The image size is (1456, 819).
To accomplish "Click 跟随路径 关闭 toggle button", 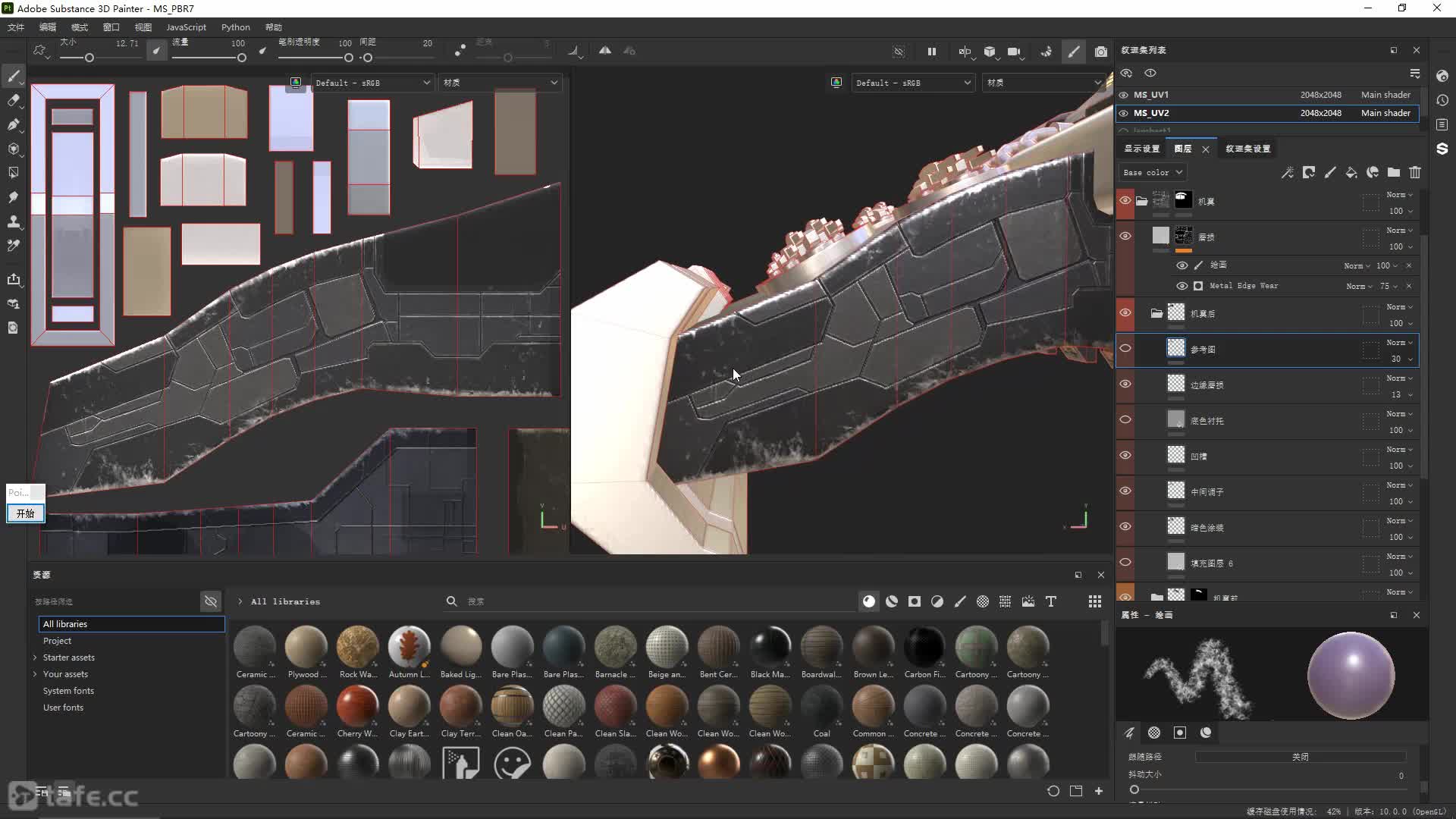I will (x=1301, y=757).
